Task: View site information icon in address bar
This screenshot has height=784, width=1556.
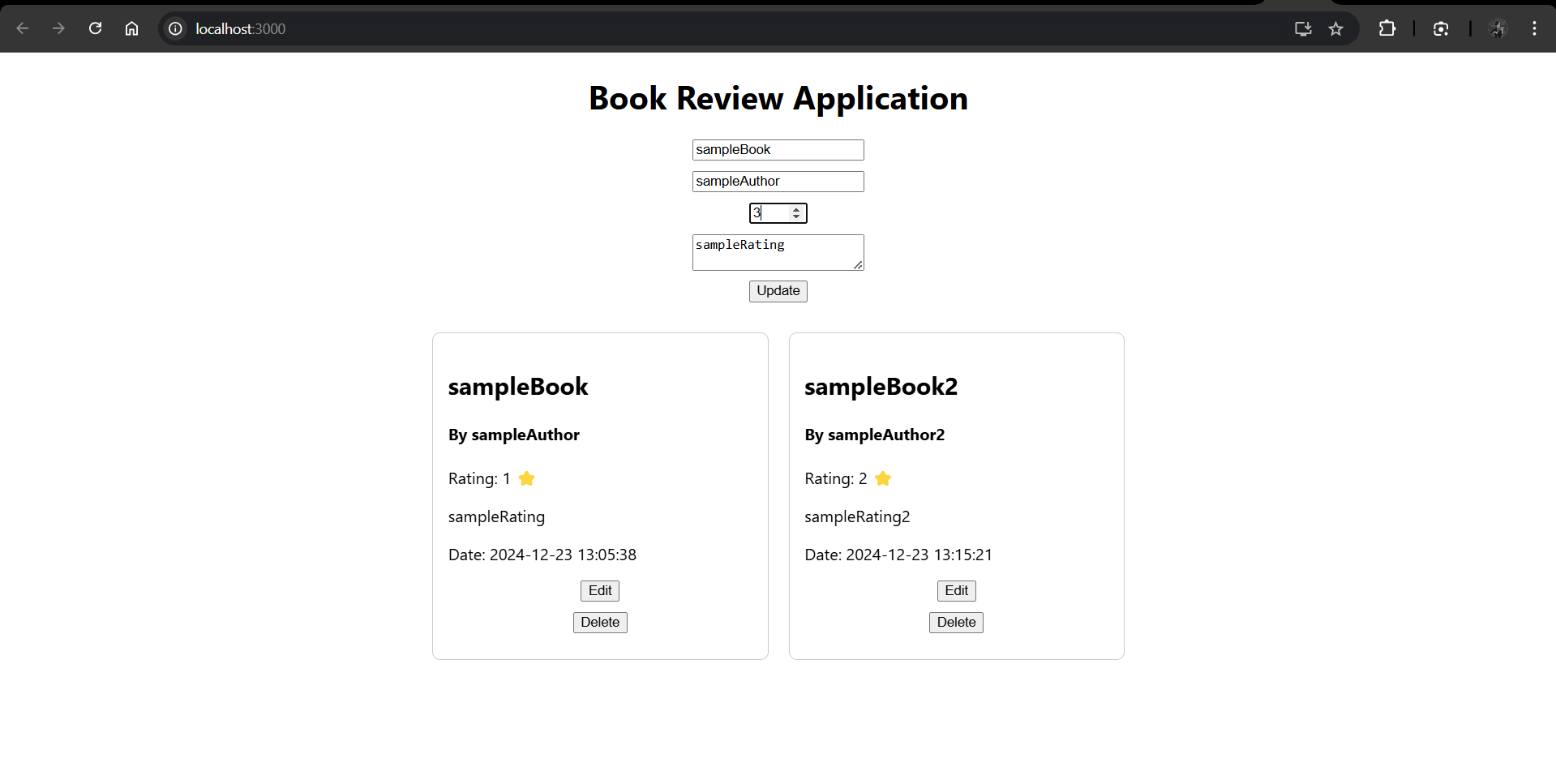Action: pos(175,28)
